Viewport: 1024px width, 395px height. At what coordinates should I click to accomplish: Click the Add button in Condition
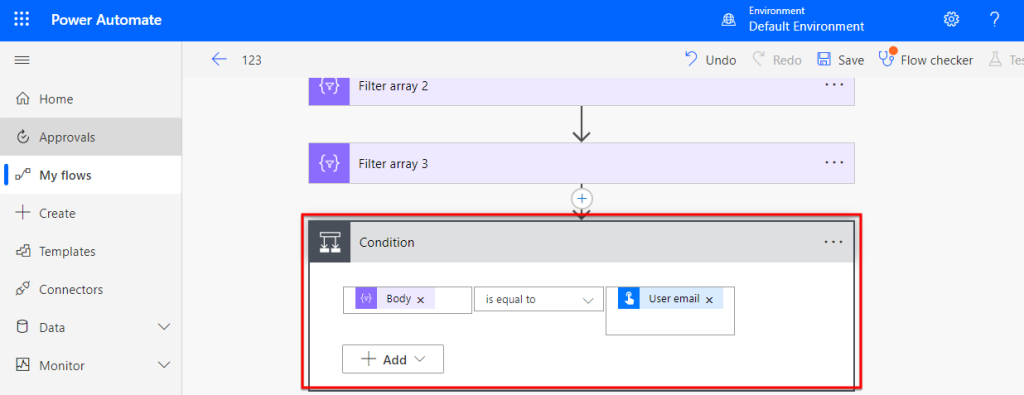click(392, 359)
